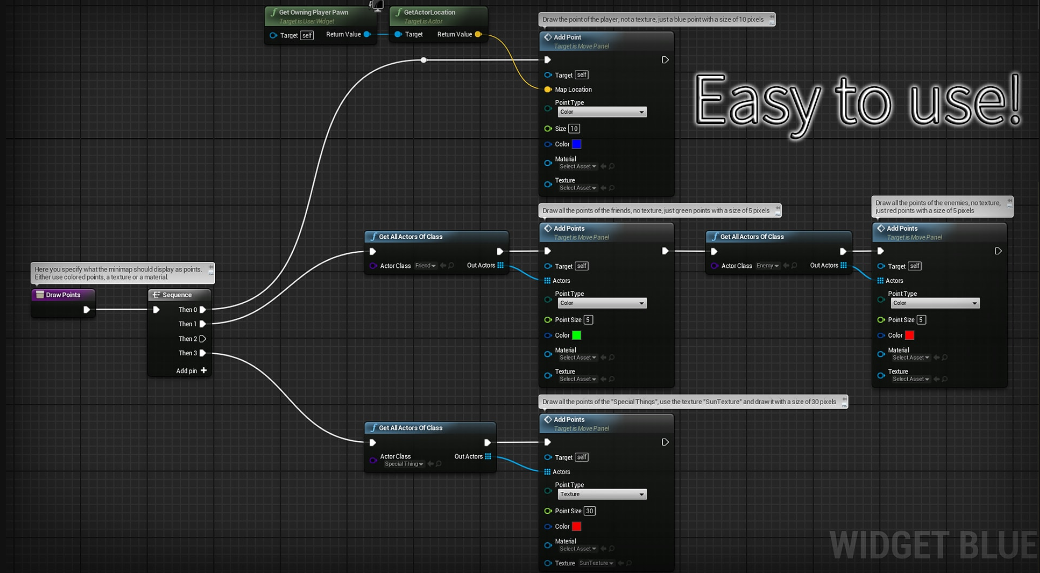The height and width of the screenshot is (573, 1040).
Task: Open the Point Type Texture dropdown
Action: click(602, 494)
